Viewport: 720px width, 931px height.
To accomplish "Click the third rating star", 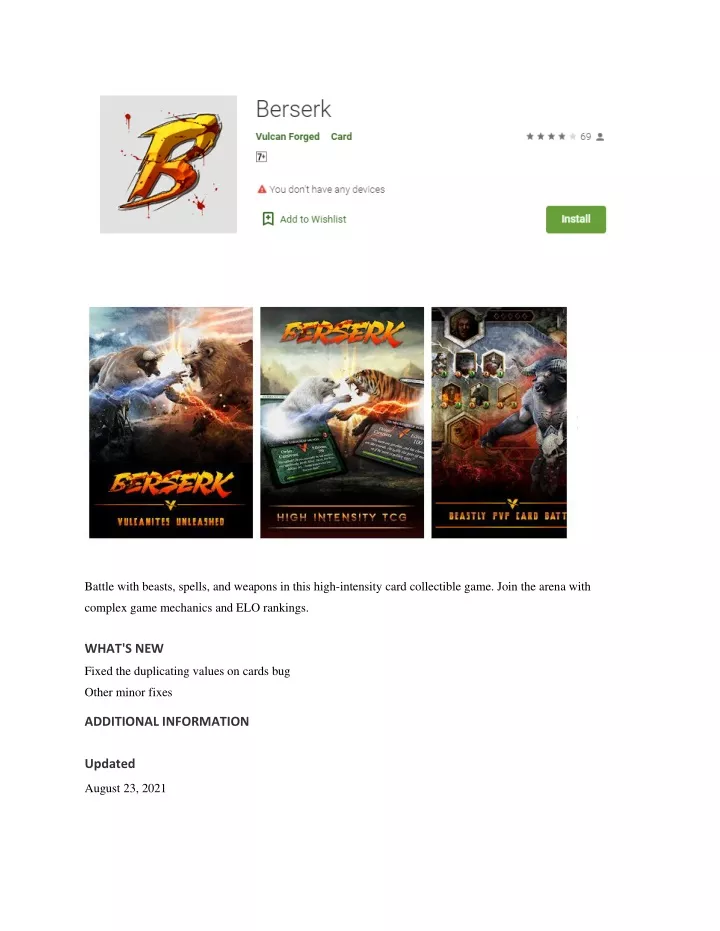I will pos(551,137).
